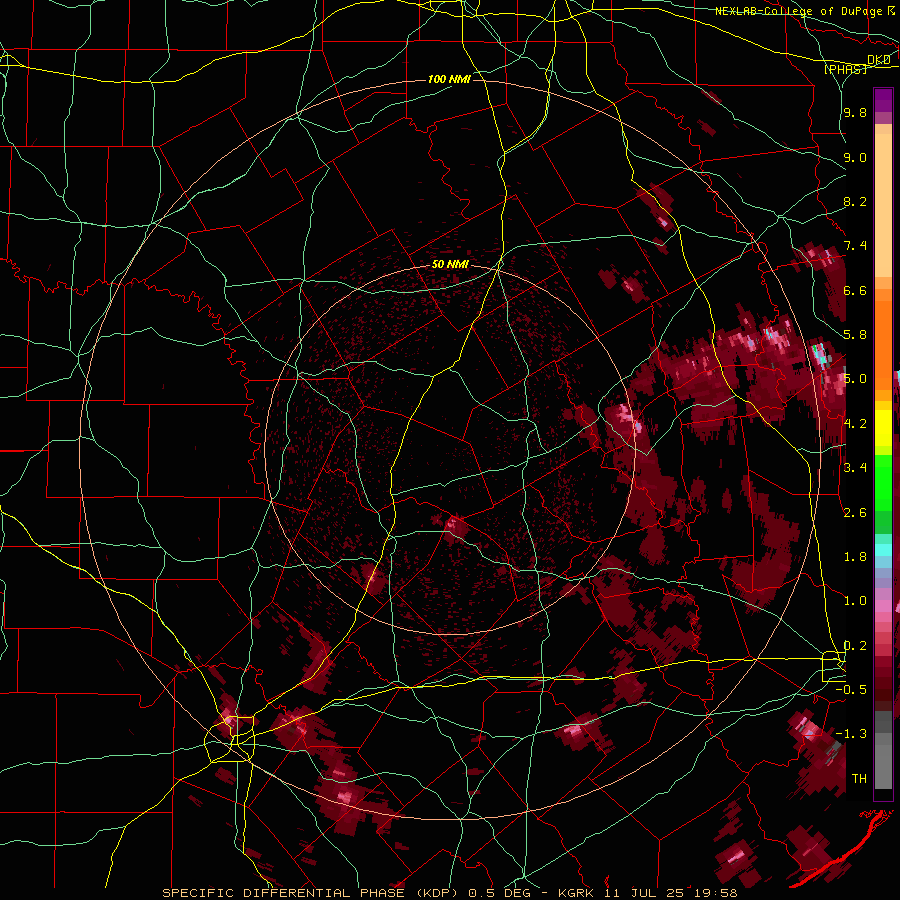
Task: Click the 2.6 scale value
Action: [855, 512]
